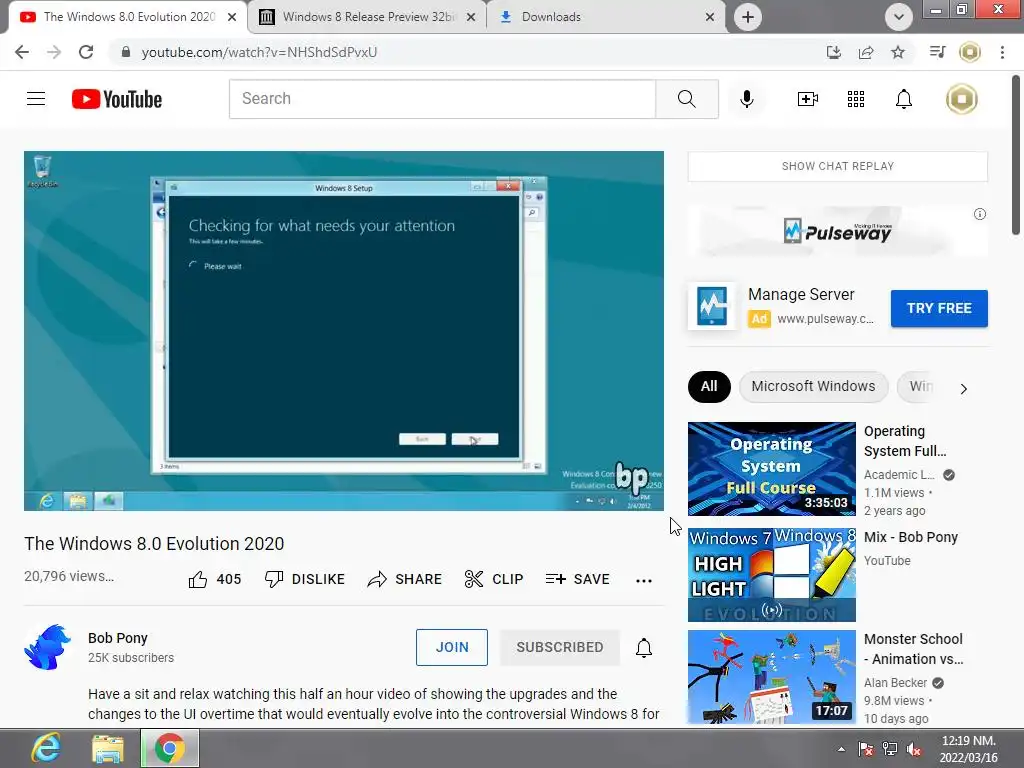The width and height of the screenshot is (1024, 768).
Task: Open more actions ellipsis below the video
Action: point(643,581)
